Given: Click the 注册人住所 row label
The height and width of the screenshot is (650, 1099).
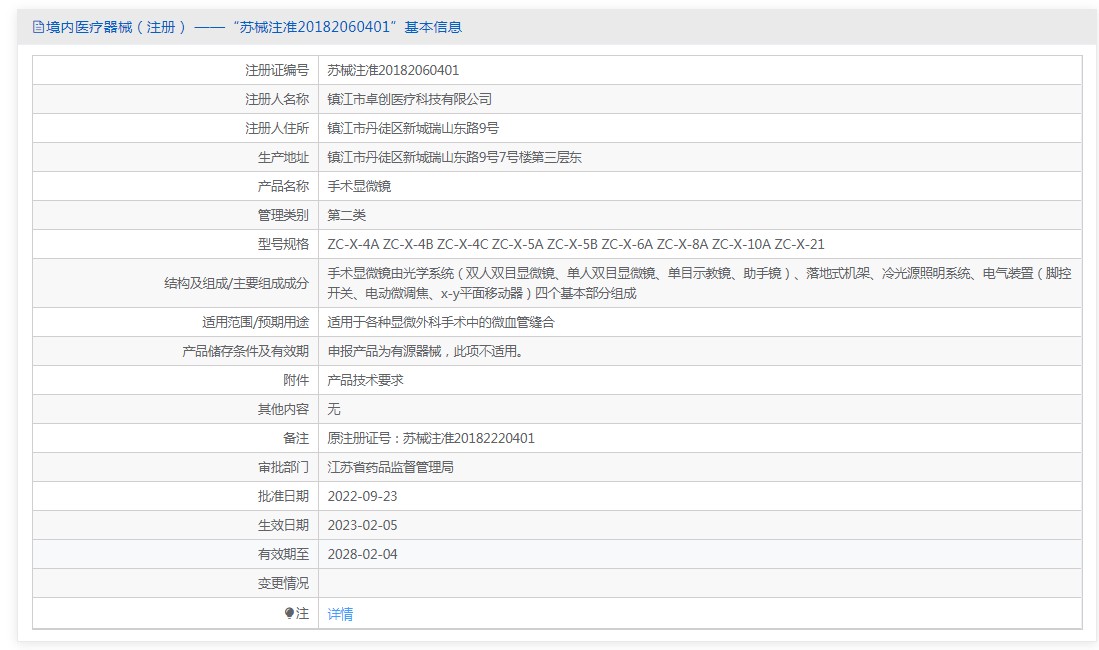Looking at the screenshot, I should 277,128.
